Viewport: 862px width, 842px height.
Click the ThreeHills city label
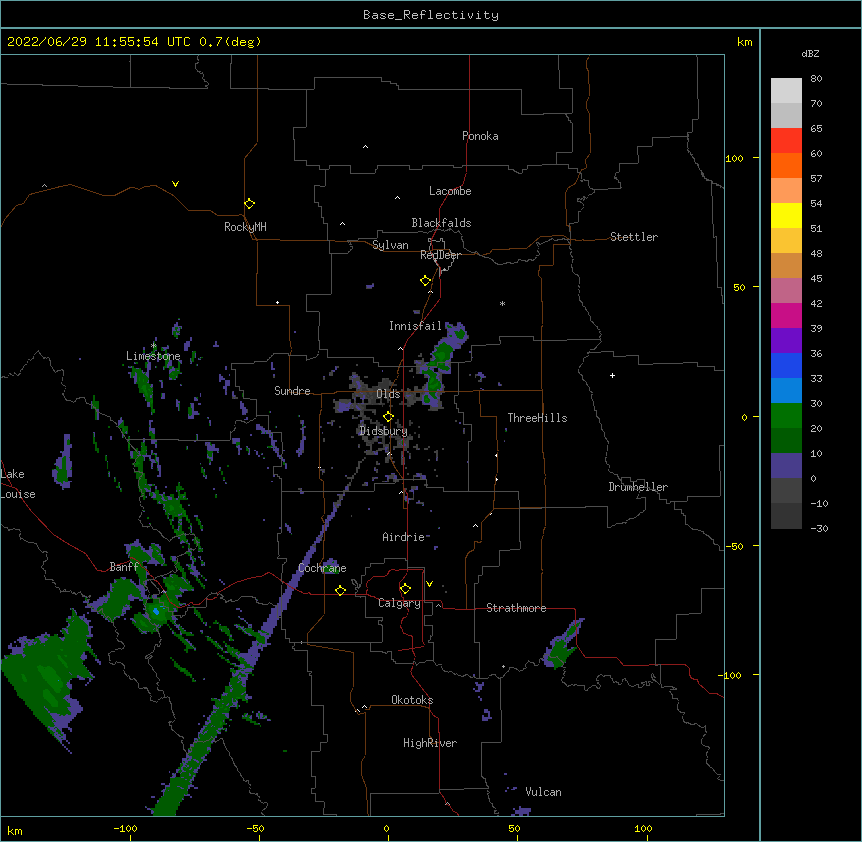point(537,418)
